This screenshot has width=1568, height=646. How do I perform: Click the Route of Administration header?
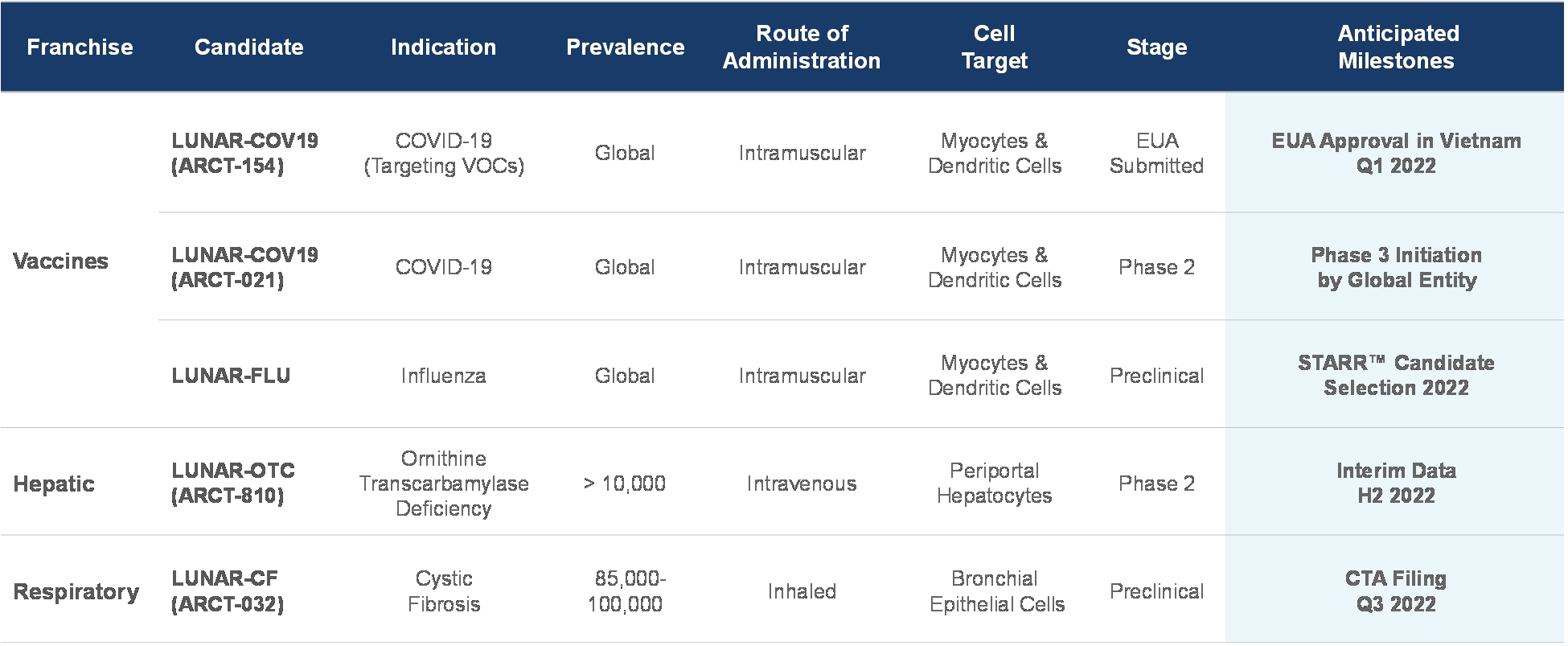click(801, 47)
